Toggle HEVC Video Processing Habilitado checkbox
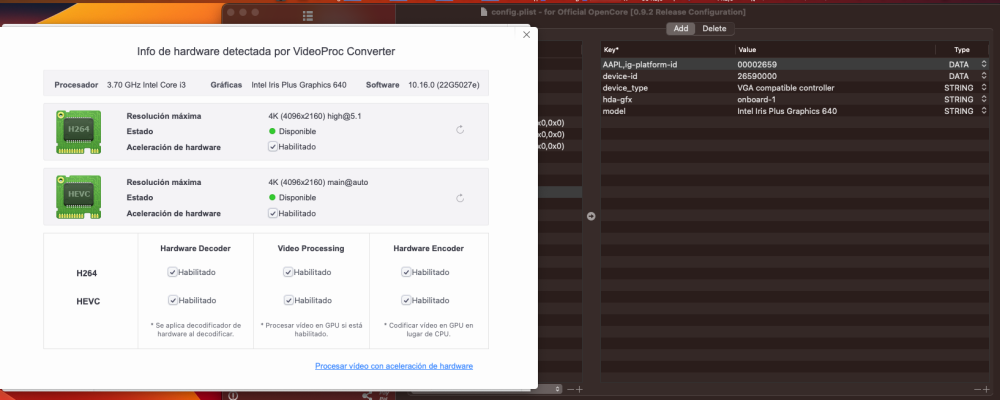Image resolution: width=1000 pixels, height=400 pixels. coord(288,300)
